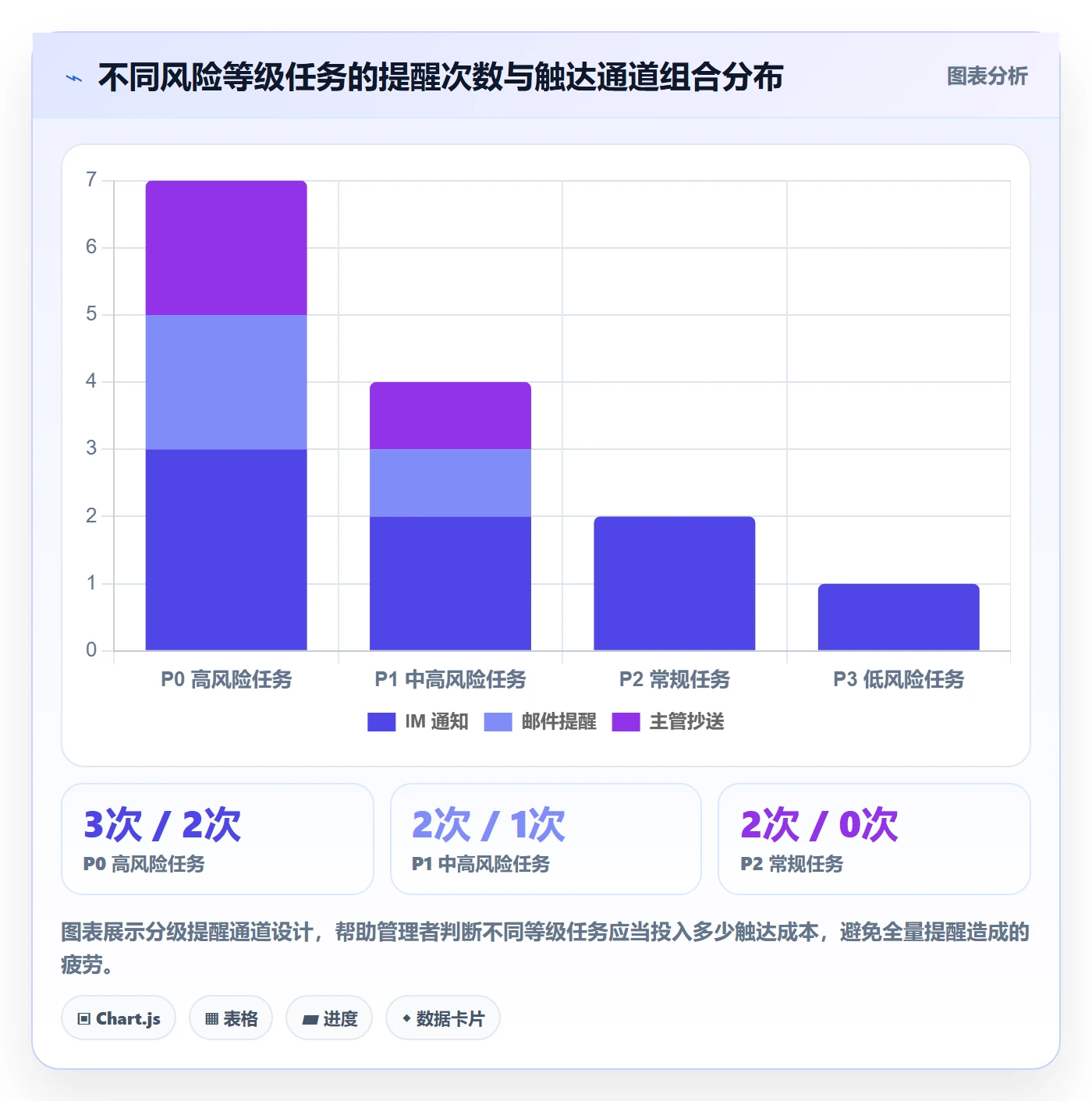
Task: Click the P2 常规任务 caption in the third card
Action: click(792, 864)
